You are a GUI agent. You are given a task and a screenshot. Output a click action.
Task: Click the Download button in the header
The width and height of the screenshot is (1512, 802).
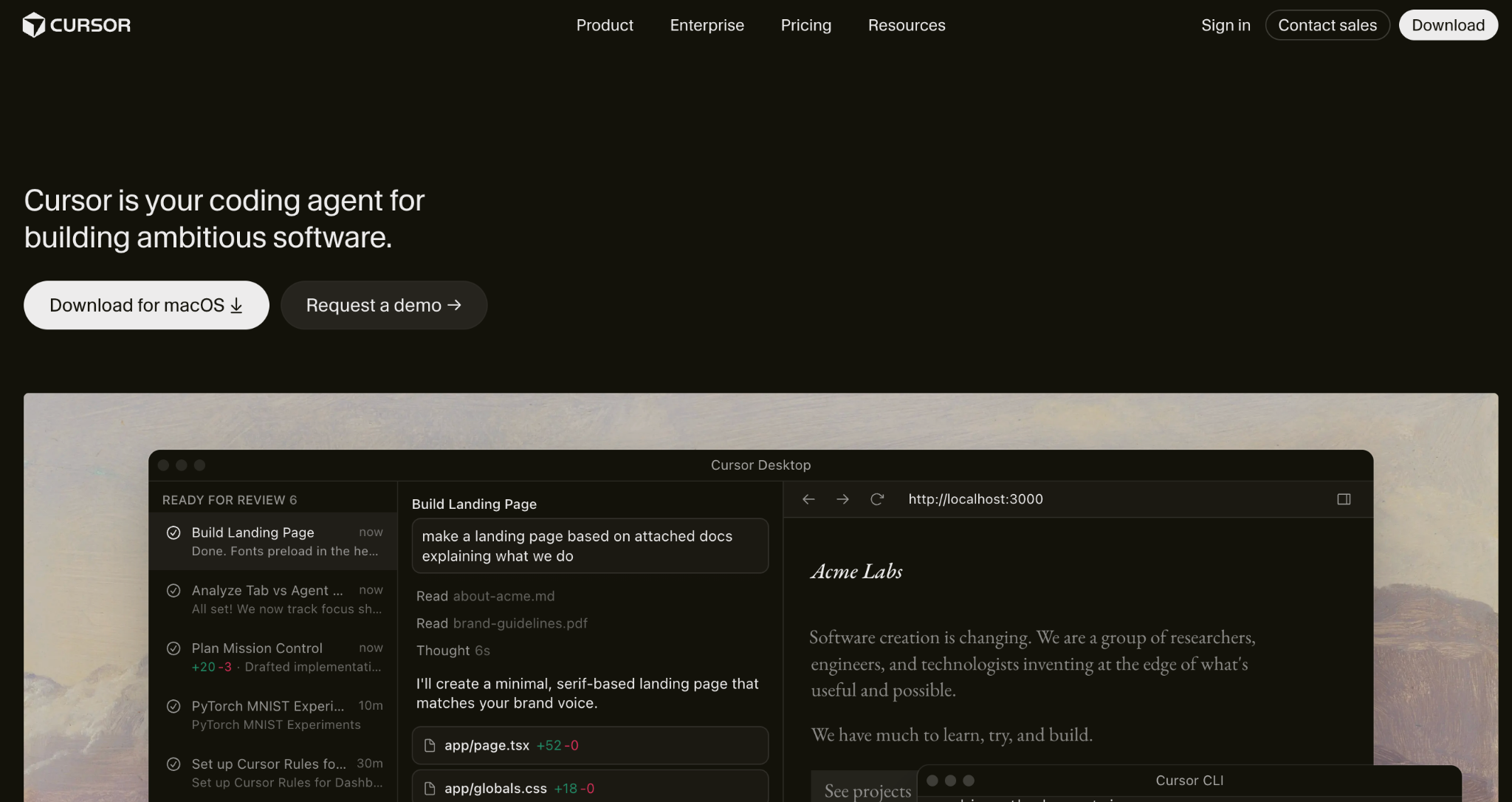pos(1448,25)
